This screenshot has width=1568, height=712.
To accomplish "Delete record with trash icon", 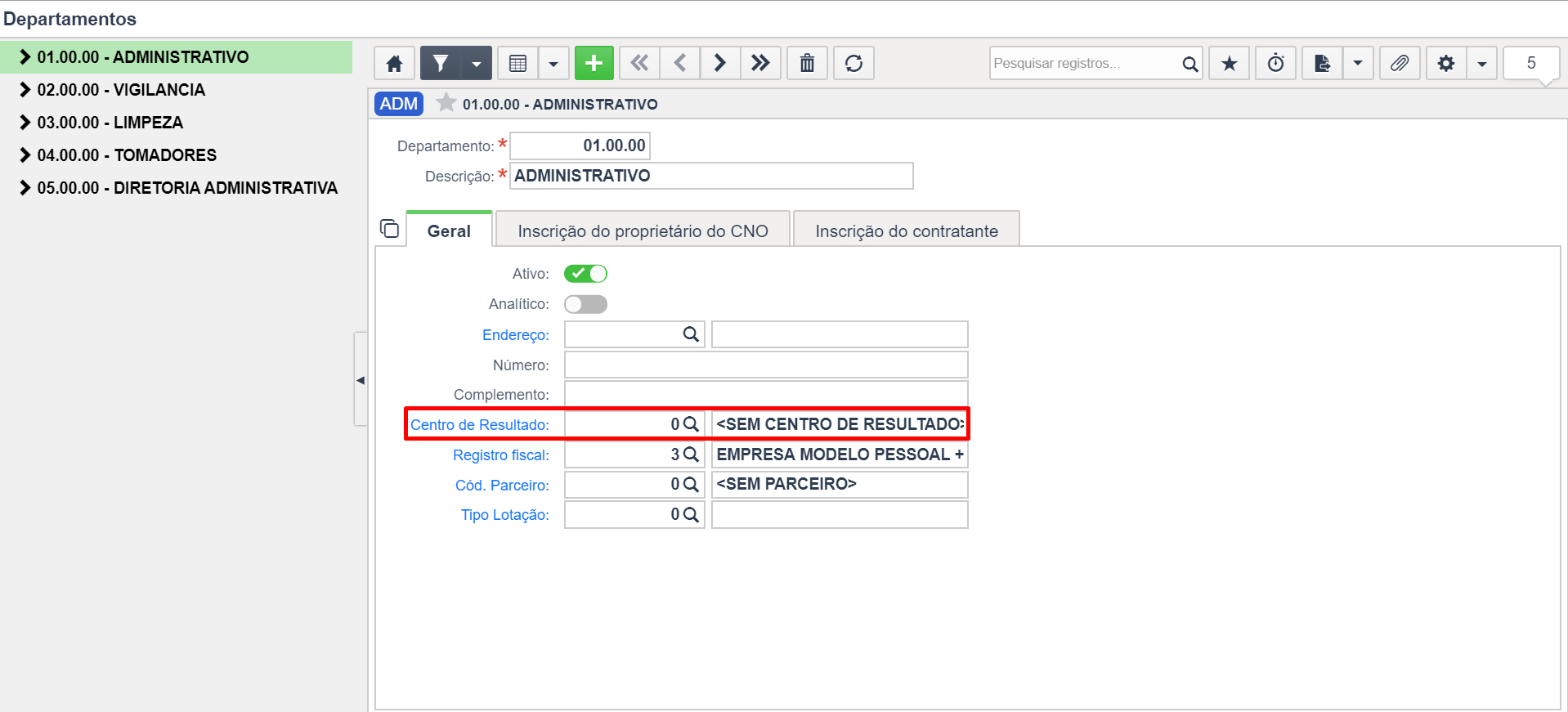I will coord(807,63).
